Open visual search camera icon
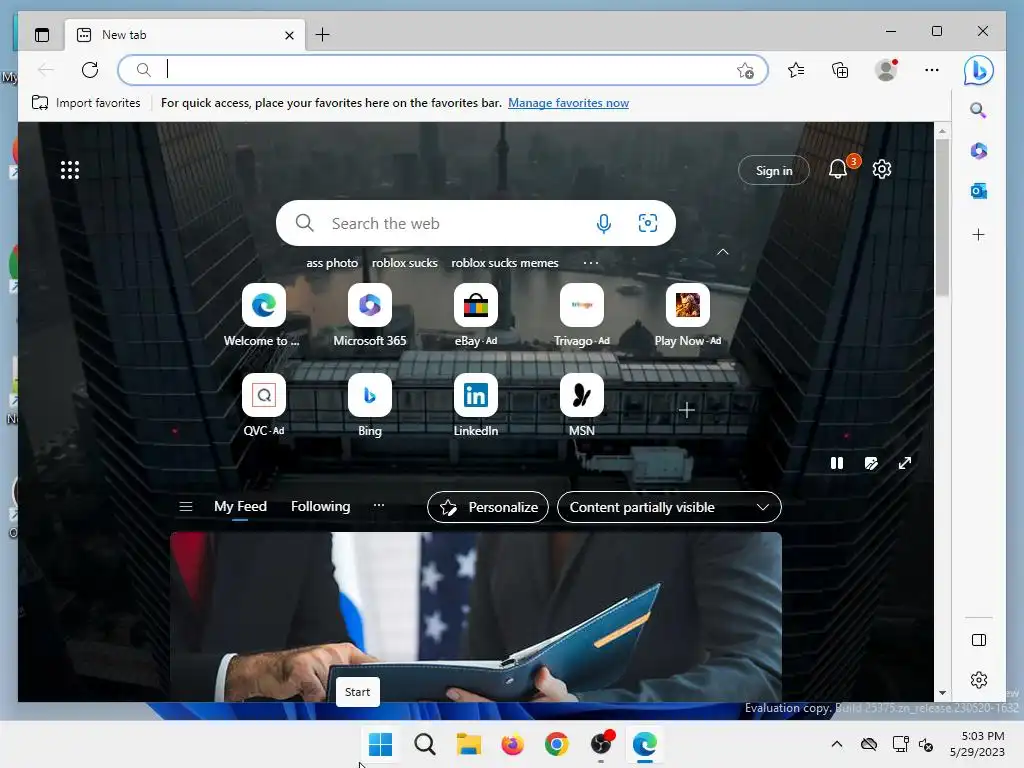 click(x=648, y=223)
